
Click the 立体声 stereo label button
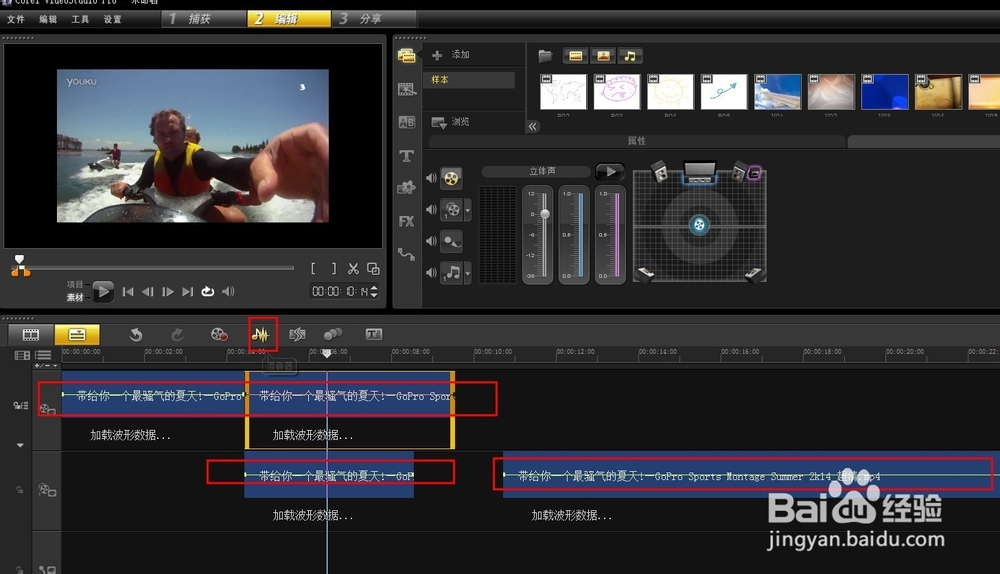tap(536, 171)
